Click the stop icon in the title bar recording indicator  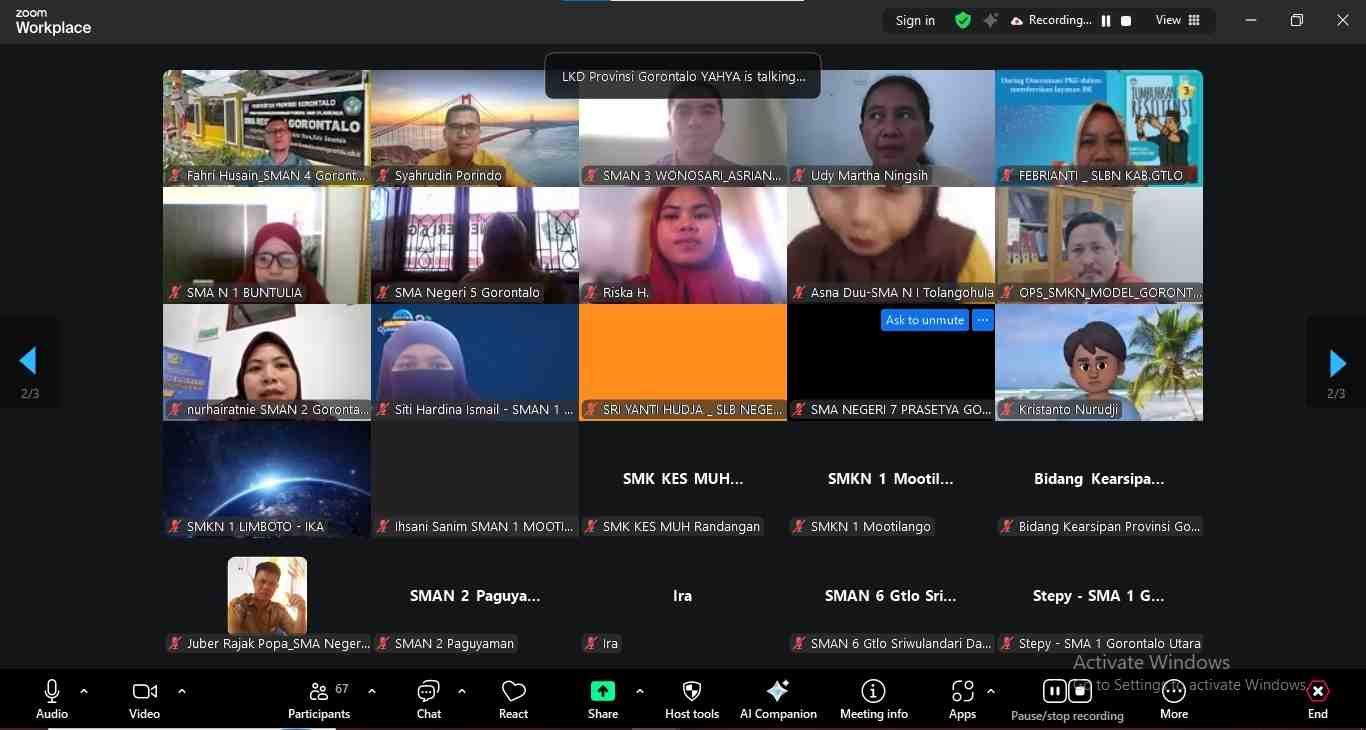1126,21
